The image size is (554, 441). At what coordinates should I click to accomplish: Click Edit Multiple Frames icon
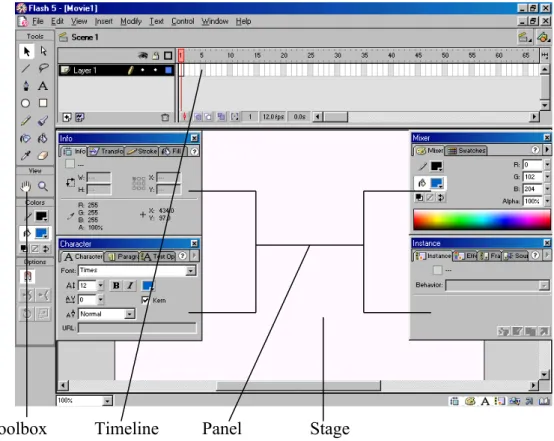pyautogui.click(x=222, y=117)
